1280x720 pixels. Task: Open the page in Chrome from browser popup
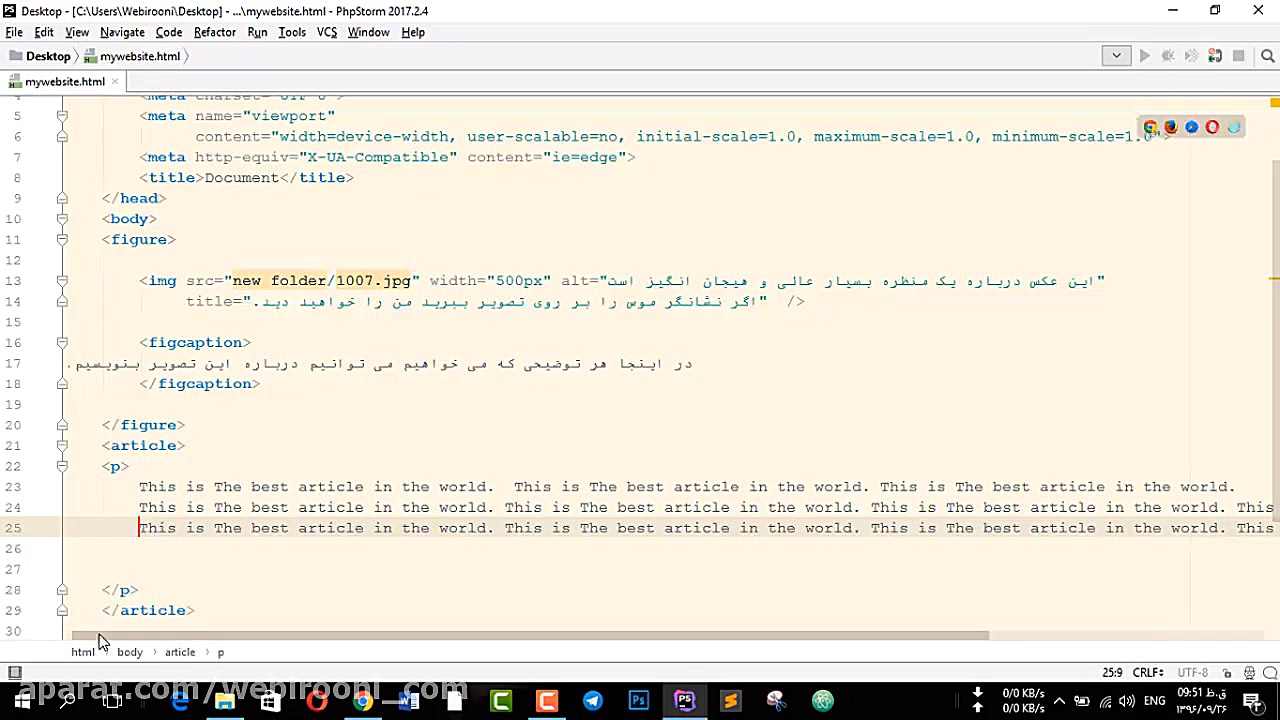(x=1151, y=127)
